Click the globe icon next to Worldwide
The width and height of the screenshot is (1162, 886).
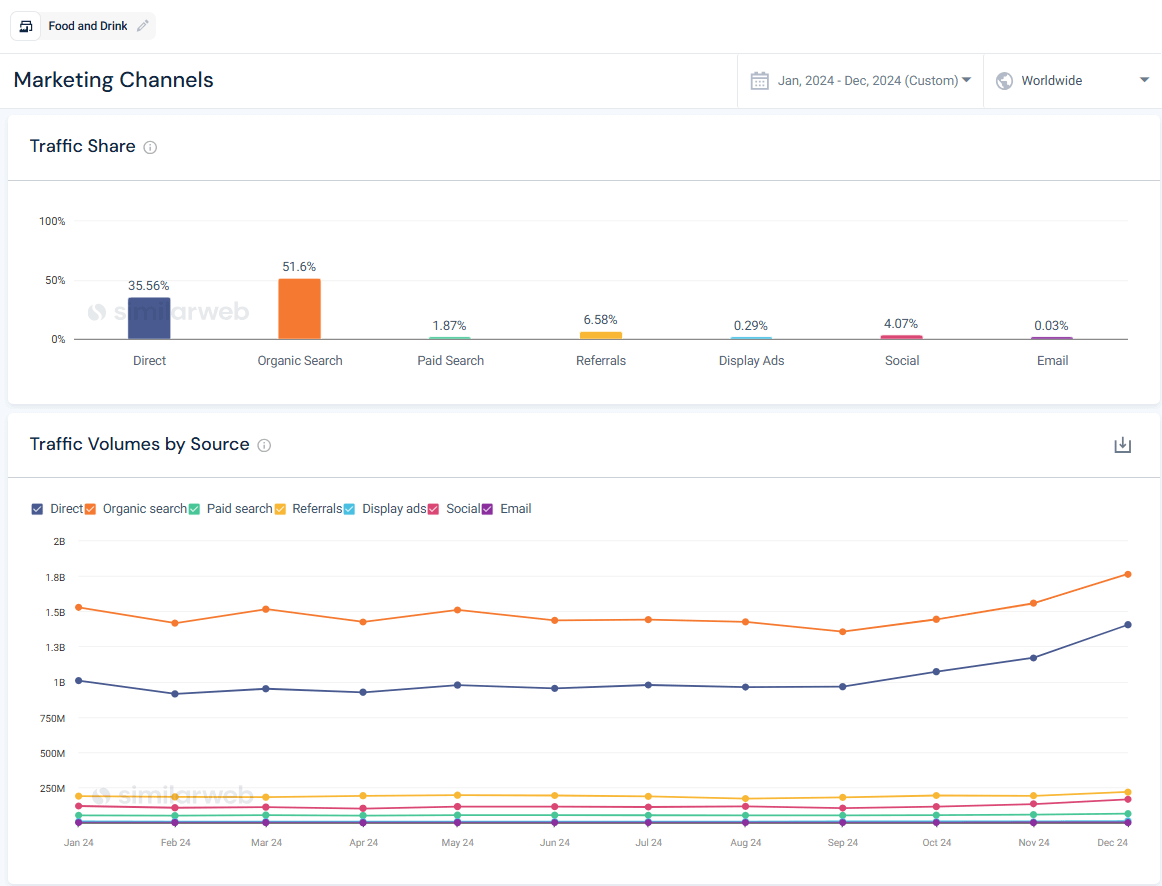point(1003,80)
